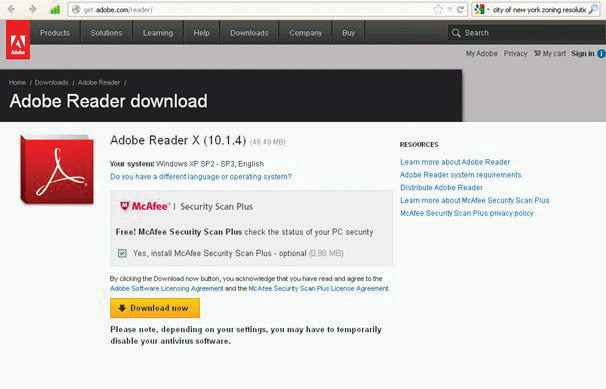The width and height of the screenshot is (606, 389).
Task: Open the Privacy link
Action: (x=515, y=54)
